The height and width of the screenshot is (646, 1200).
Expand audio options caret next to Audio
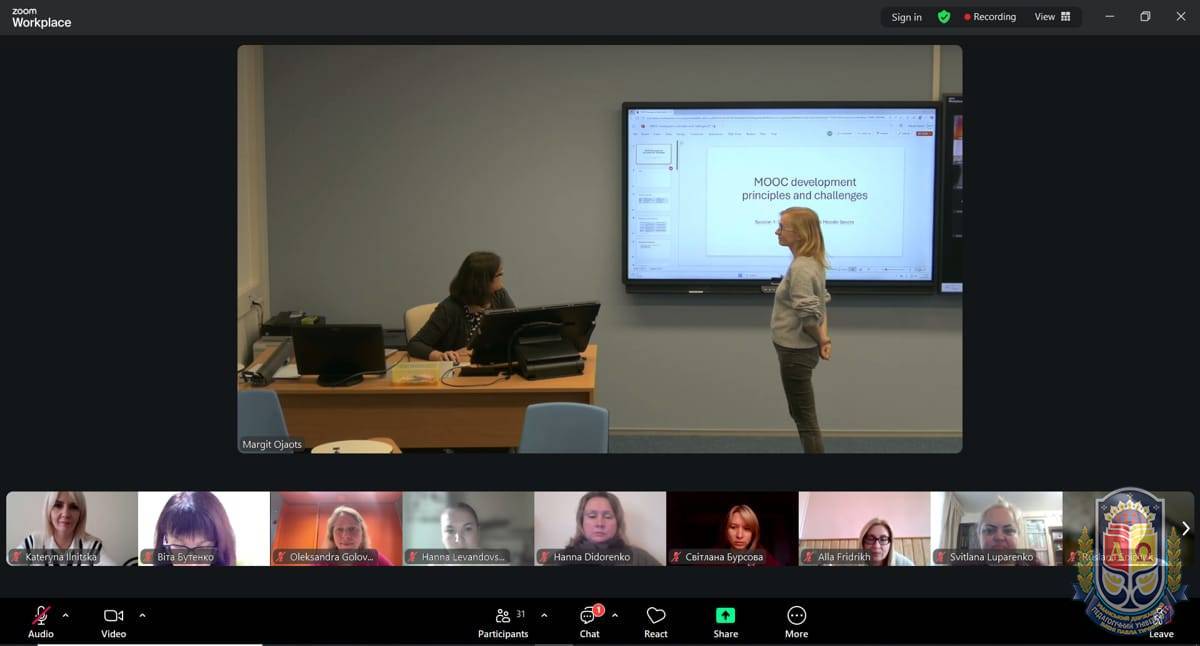point(66,615)
